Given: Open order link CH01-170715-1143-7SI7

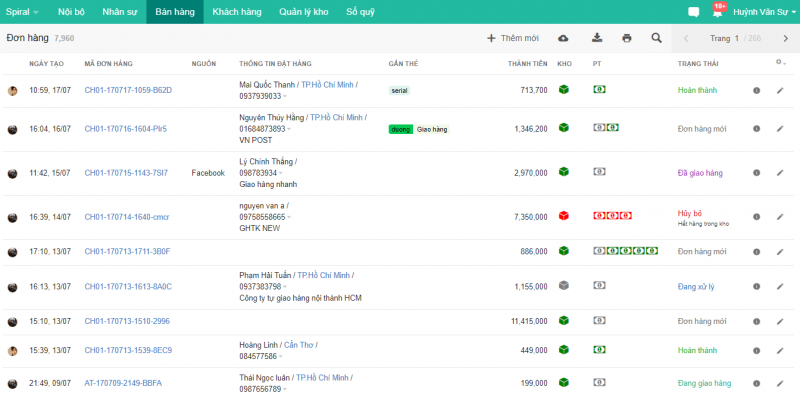Looking at the screenshot, I should pyautogui.click(x=126, y=173).
